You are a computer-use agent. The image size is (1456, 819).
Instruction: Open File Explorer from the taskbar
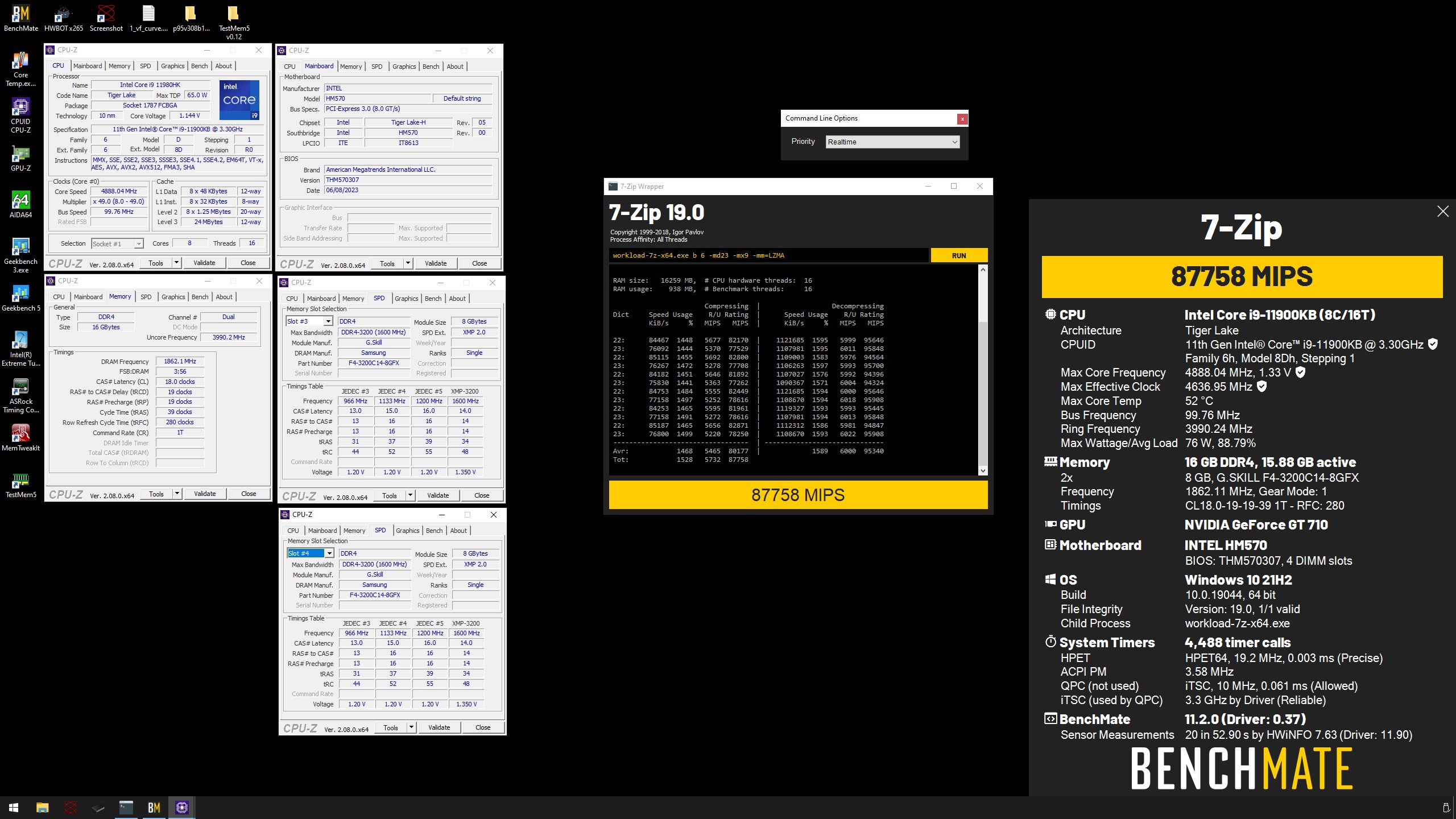tap(42, 807)
